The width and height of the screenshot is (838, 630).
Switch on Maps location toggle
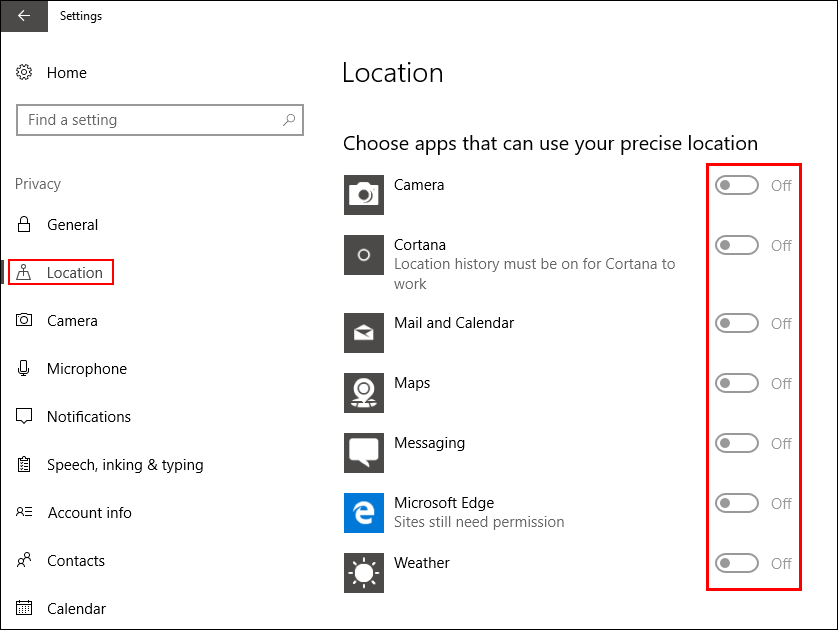click(736, 383)
